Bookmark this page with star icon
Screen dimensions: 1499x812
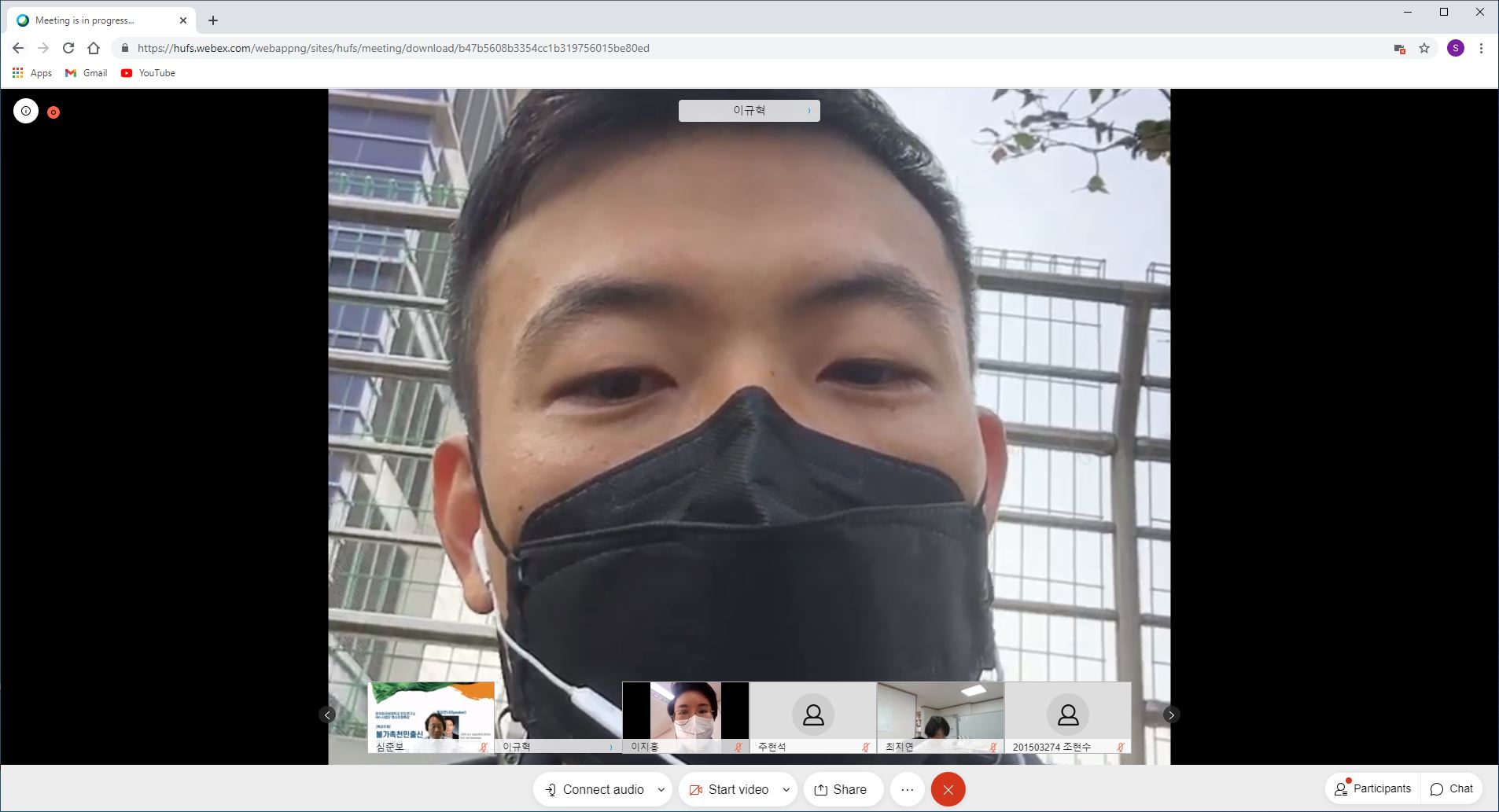1423,48
